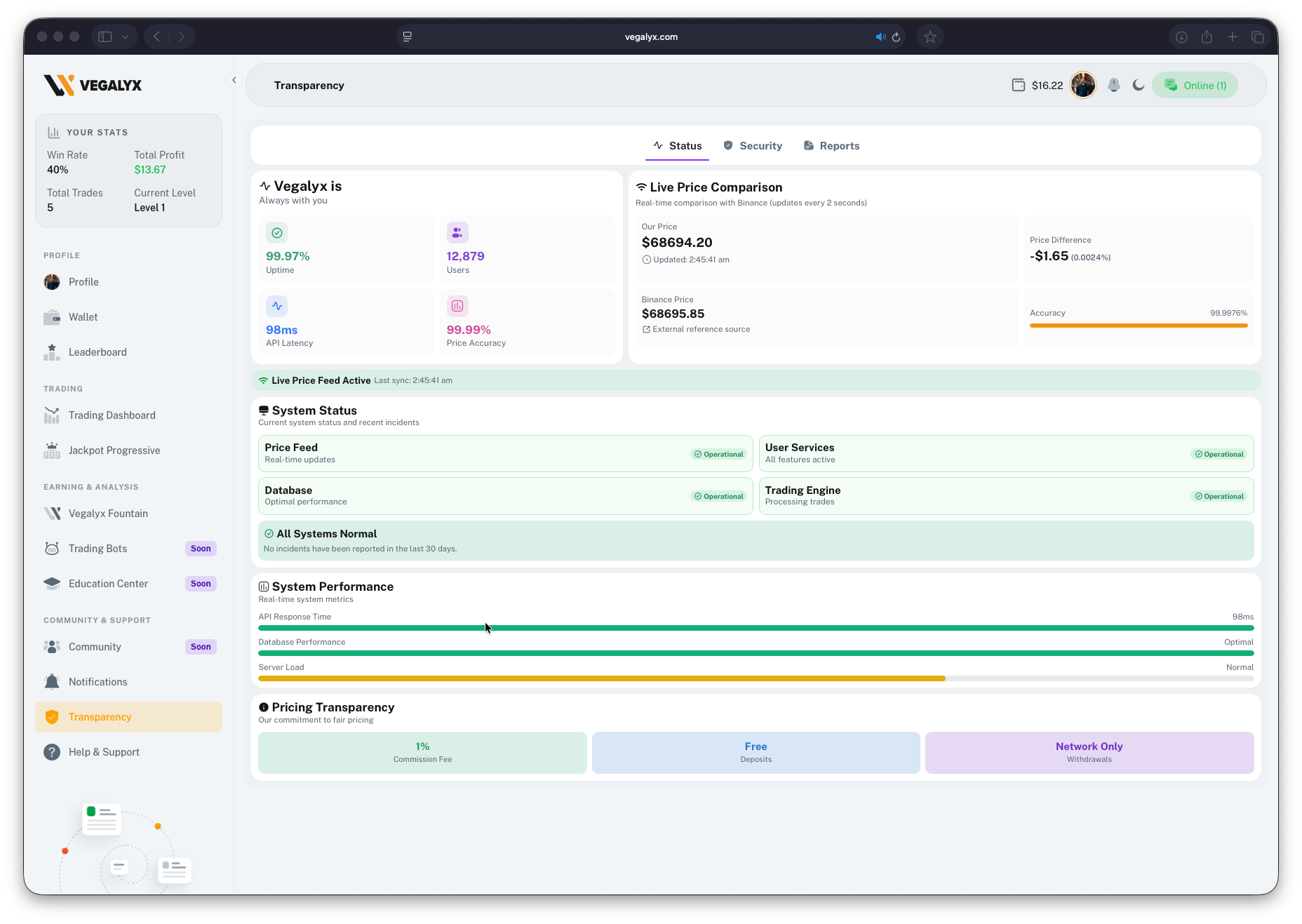Click the page settings icon in address bar
The width and height of the screenshot is (1302, 924).
point(408,36)
